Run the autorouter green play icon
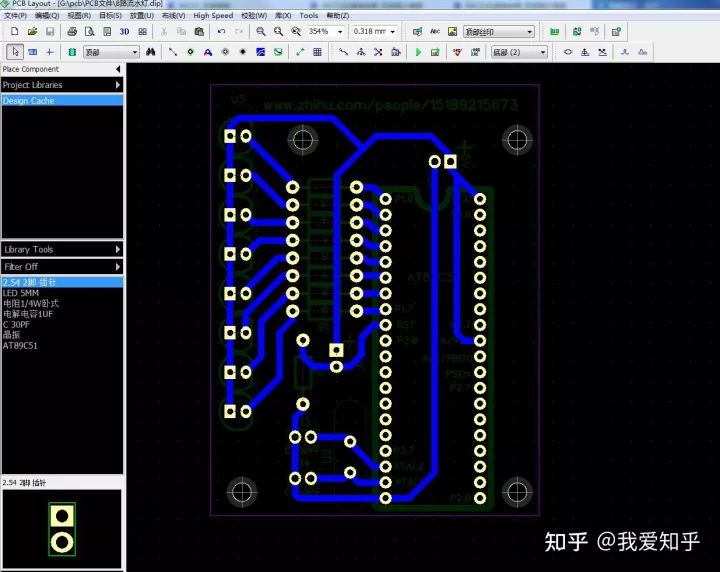Viewport: 720px width, 572px height. [x=418, y=52]
